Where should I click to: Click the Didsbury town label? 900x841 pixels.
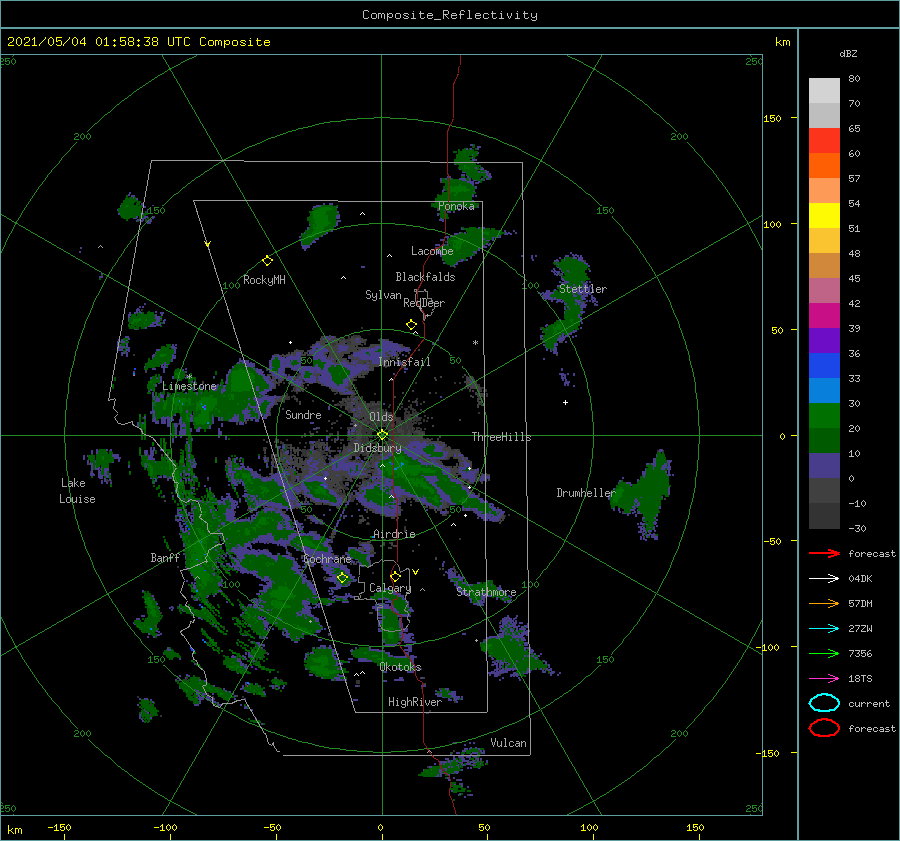click(x=377, y=448)
